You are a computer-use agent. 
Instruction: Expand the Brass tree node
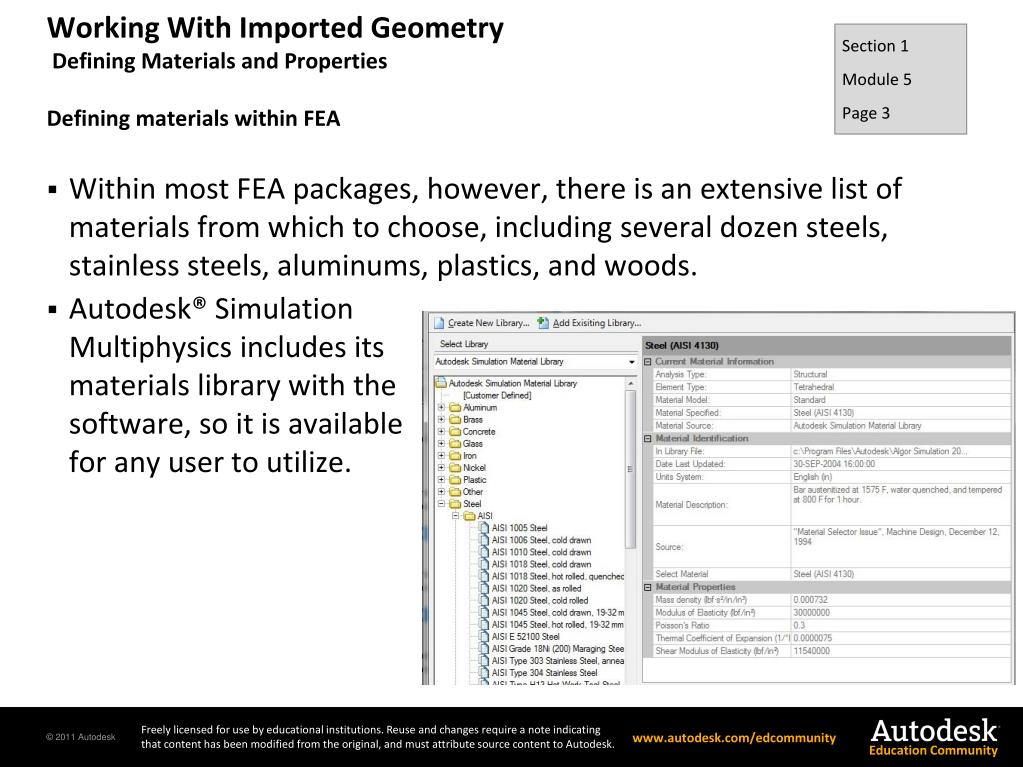[x=441, y=419]
